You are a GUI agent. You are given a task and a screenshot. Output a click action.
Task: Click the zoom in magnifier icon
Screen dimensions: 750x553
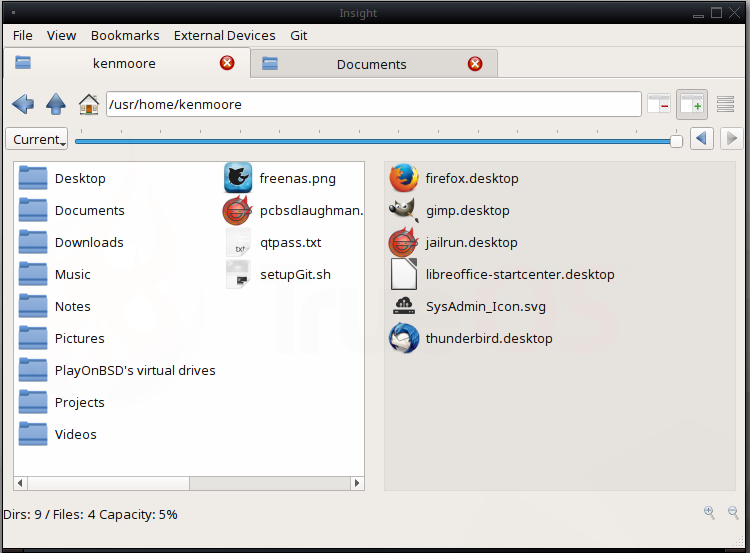click(x=709, y=513)
